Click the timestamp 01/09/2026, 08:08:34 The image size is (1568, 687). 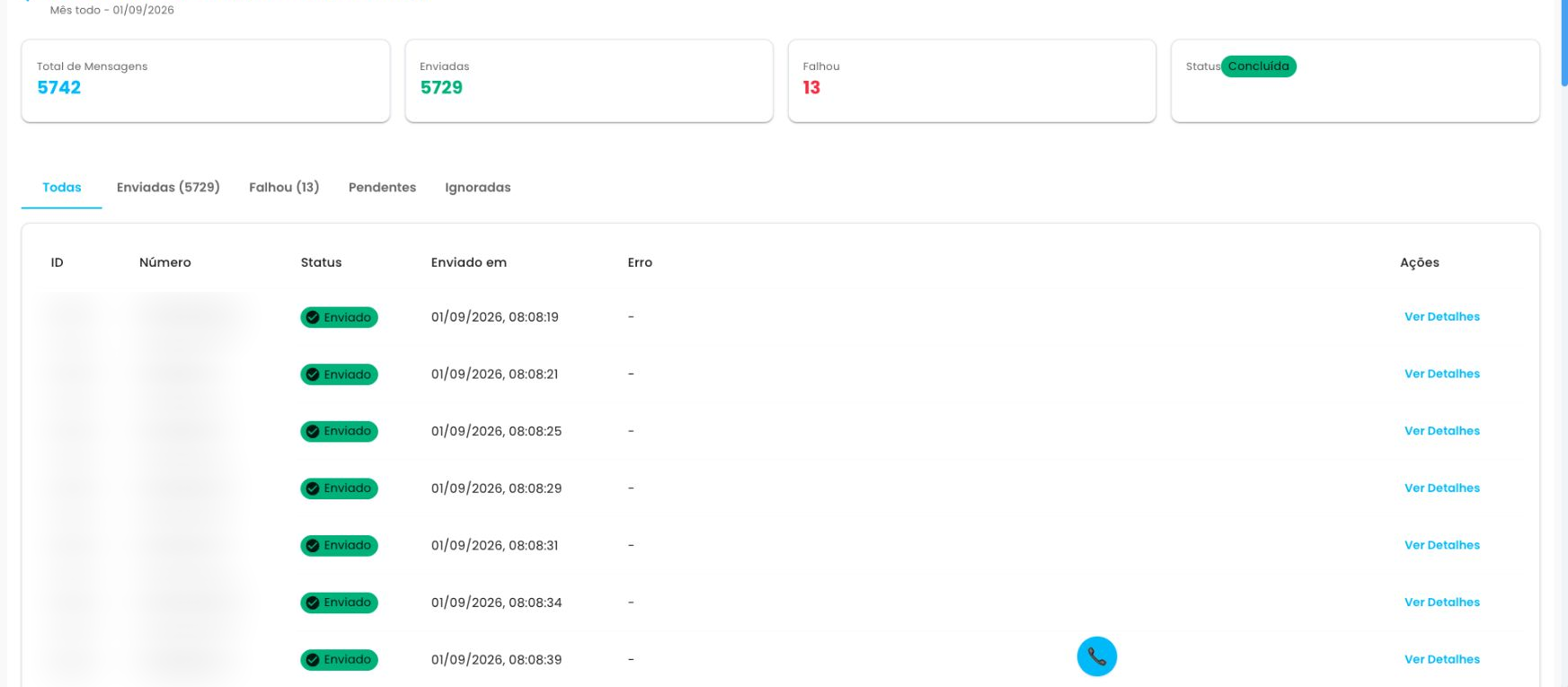click(496, 603)
